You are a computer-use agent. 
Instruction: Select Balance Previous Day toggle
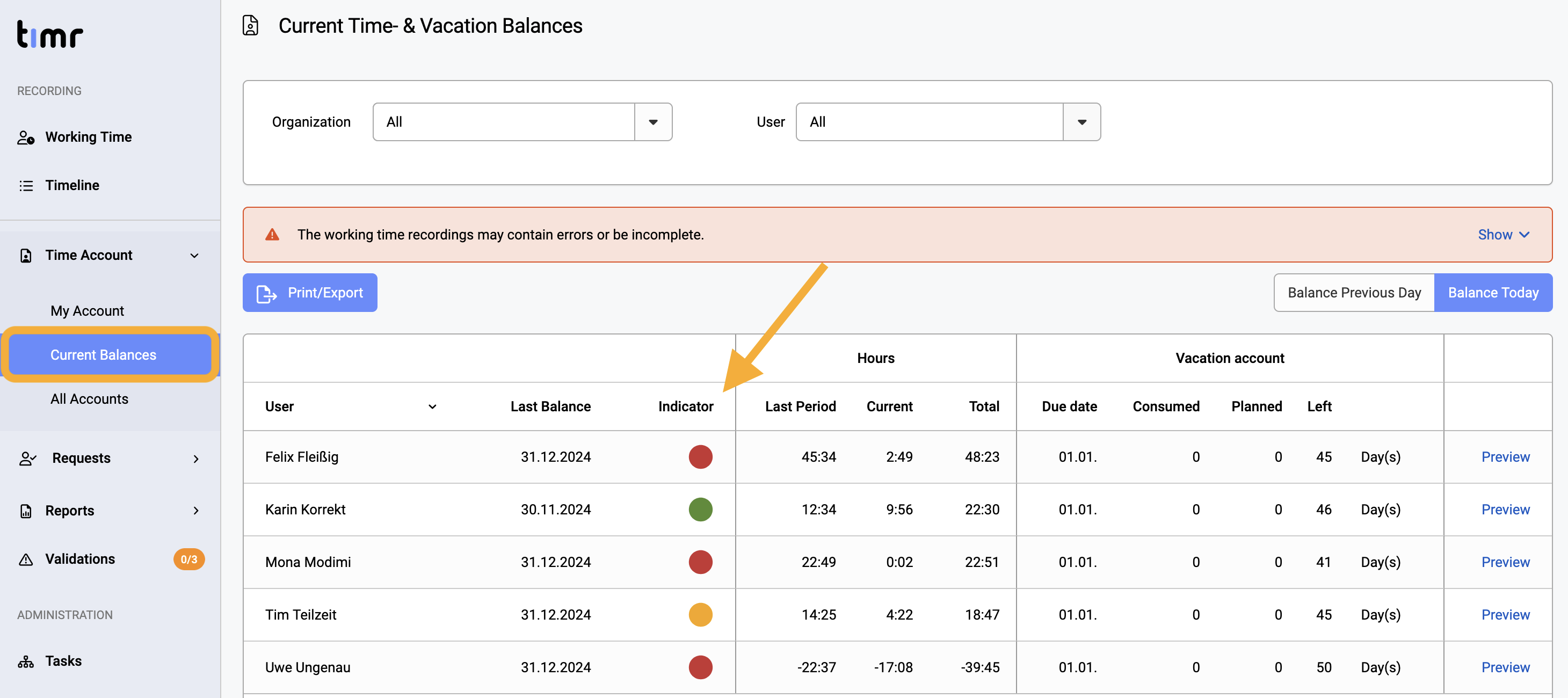[x=1354, y=293]
